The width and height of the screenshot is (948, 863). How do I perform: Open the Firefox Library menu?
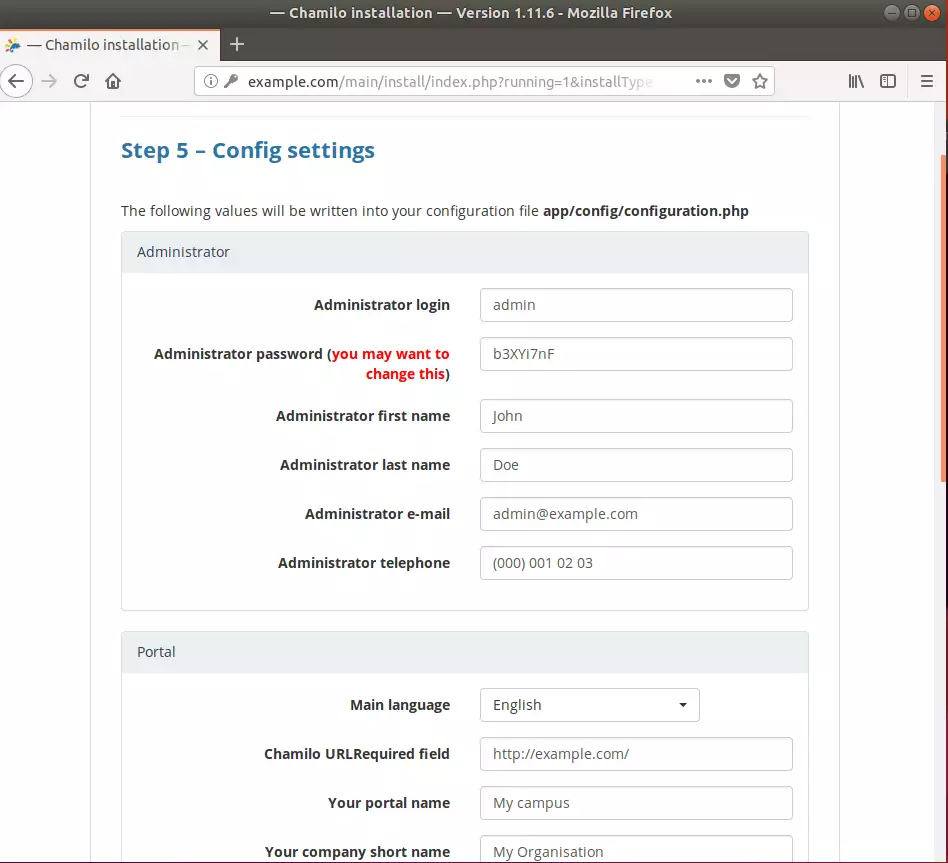click(856, 81)
